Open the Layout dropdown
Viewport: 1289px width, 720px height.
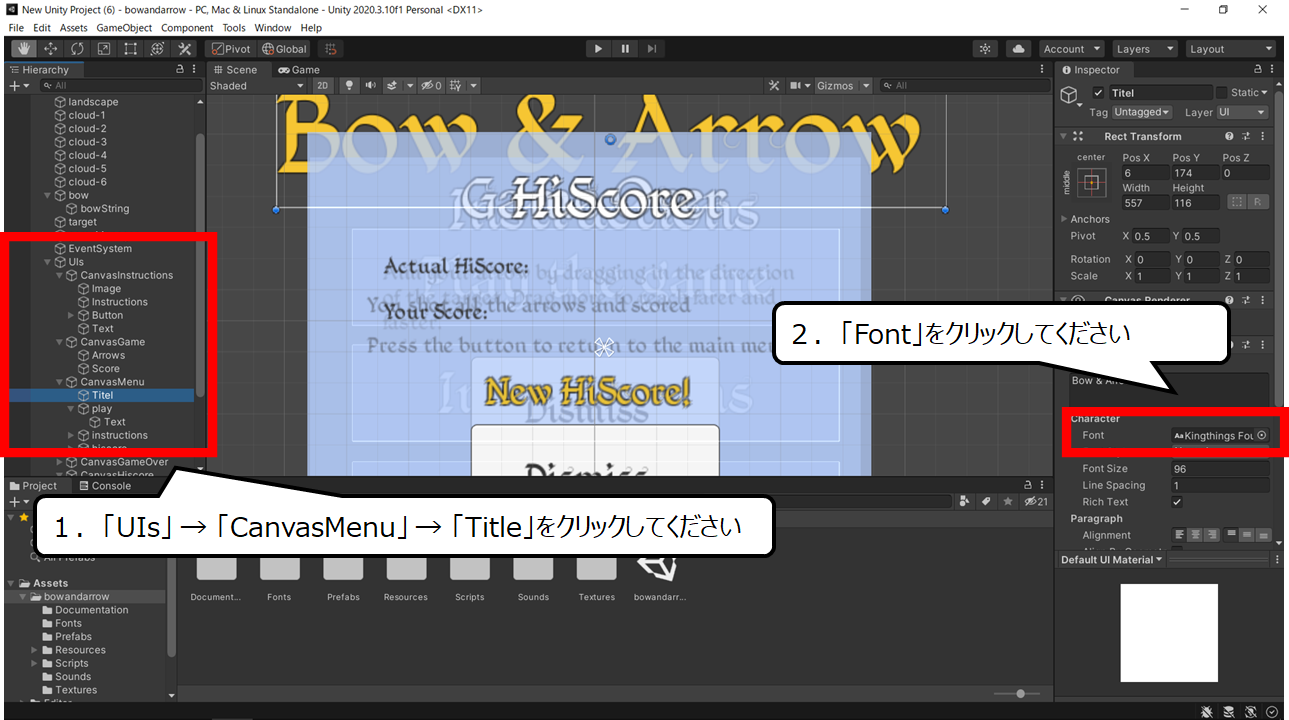pos(1231,49)
